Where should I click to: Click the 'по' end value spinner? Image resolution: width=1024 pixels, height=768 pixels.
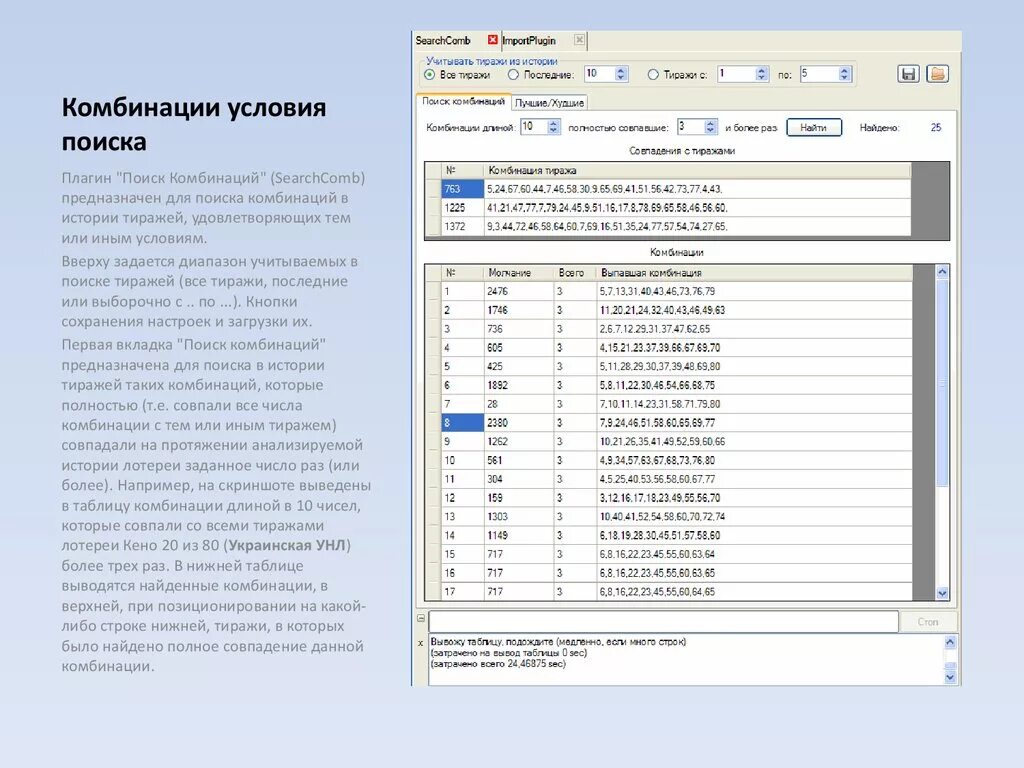(x=844, y=74)
